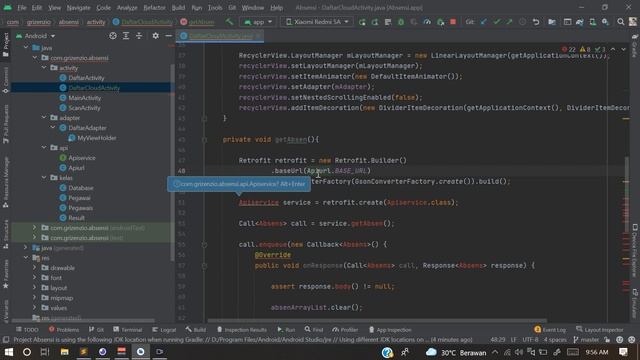640x360 pixels.
Task: Open the Xiaomi Redmi 5A device dropdown
Action: [x=317, y=22]
